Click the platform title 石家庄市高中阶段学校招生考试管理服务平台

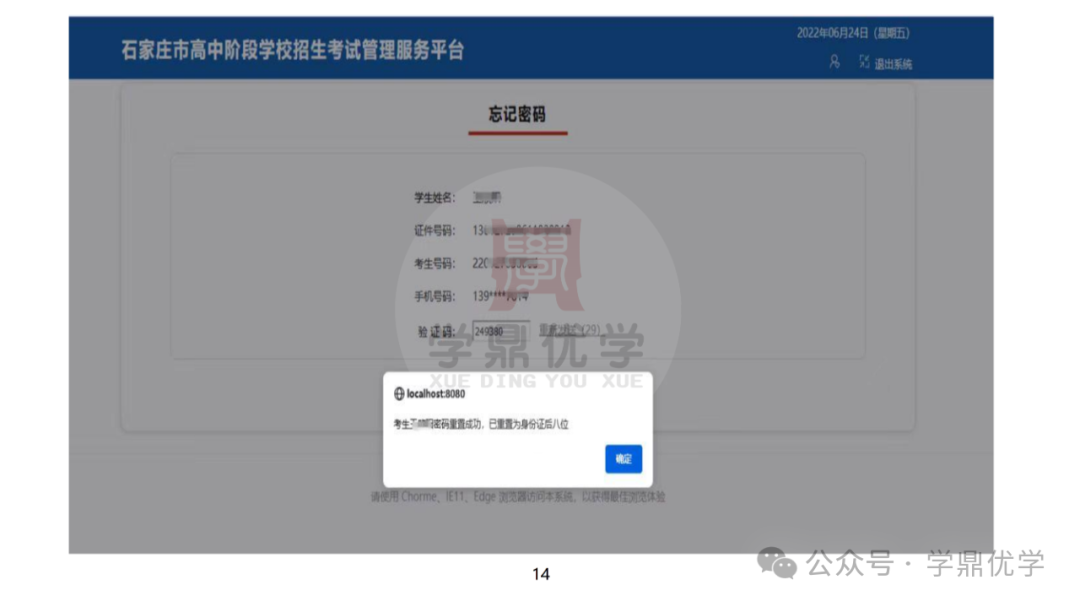click(293, 50)
